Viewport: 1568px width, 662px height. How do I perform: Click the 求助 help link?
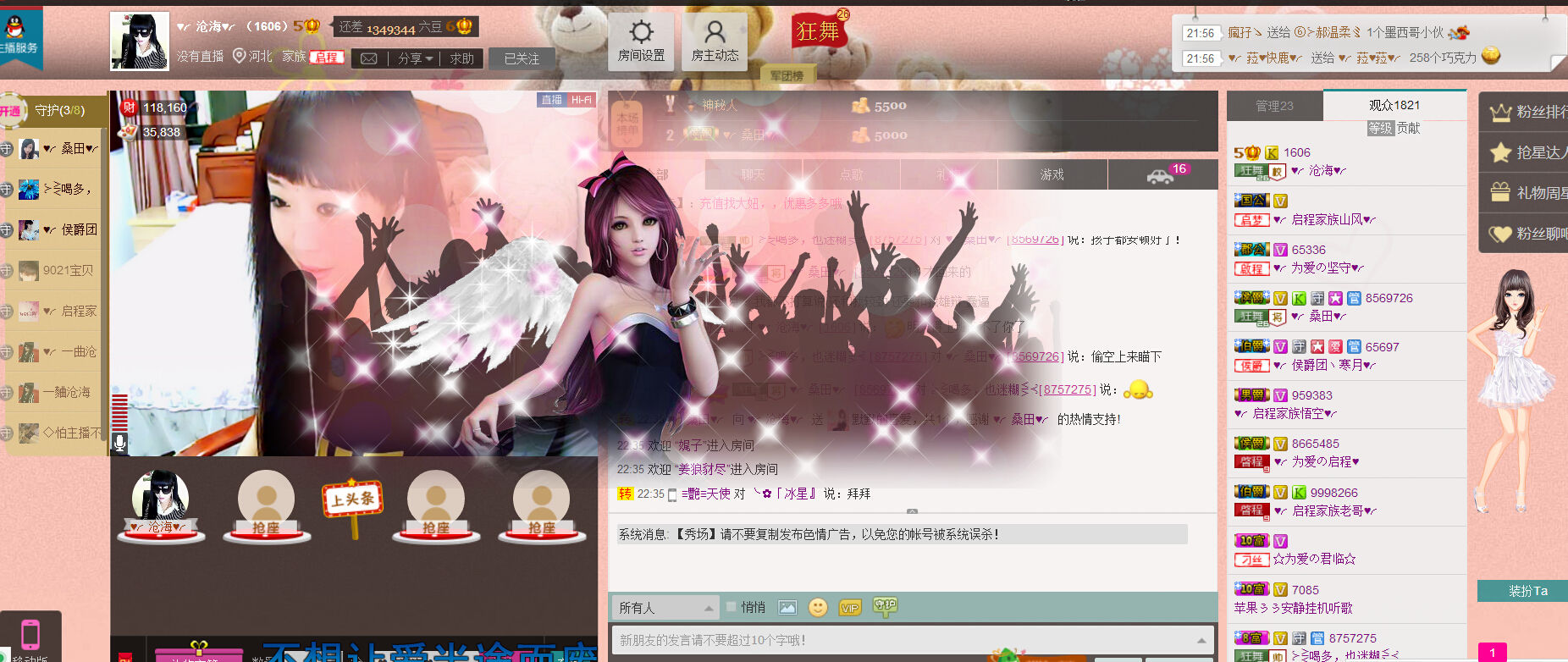click(462, 58)
